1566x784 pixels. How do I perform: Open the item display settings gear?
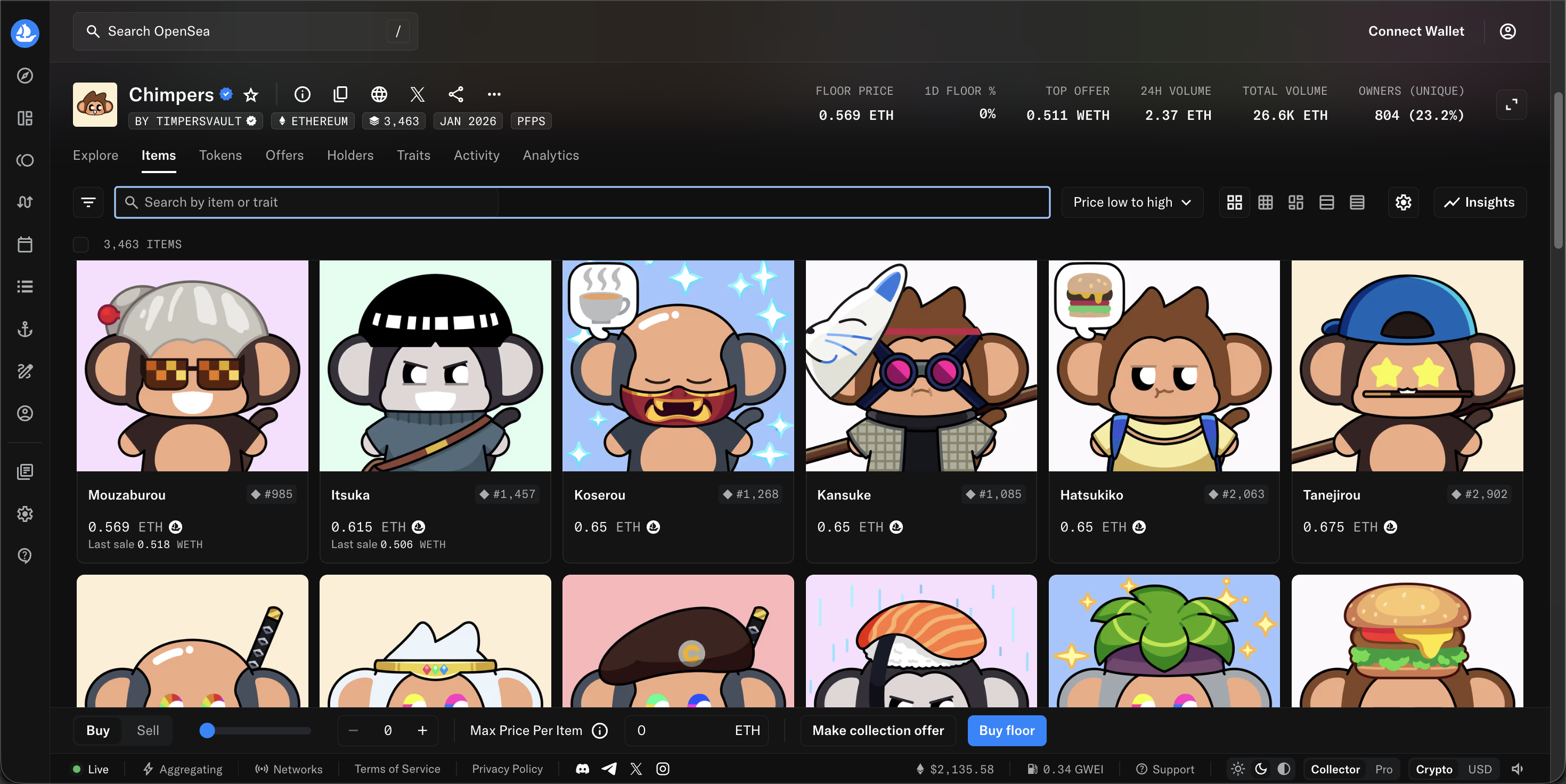coord(1403,202)
